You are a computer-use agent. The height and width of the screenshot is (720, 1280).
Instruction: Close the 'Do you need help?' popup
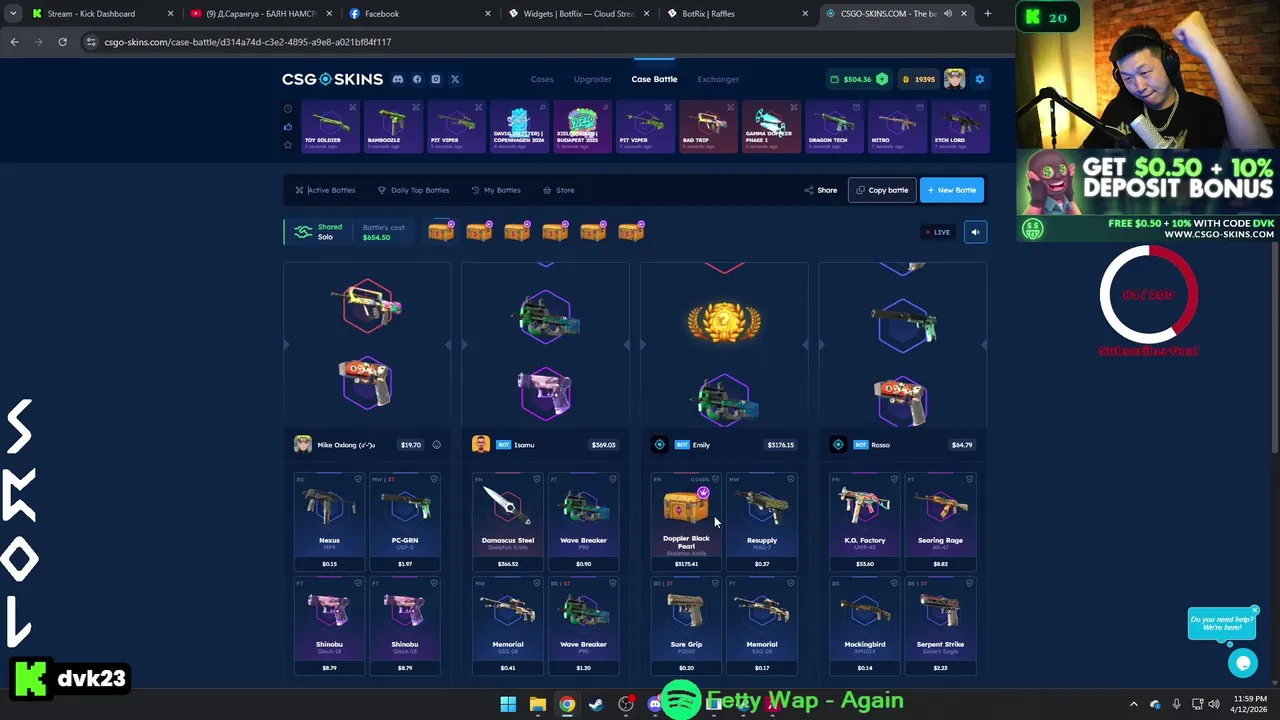[x=1254, y=610]
